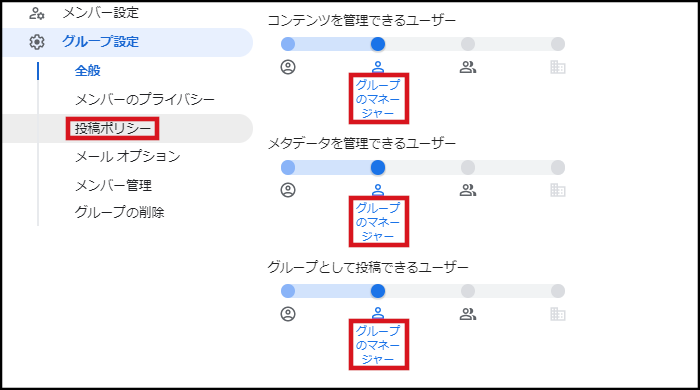Select all-members icon under コンテンツを管理できるユーザー

coord(468,67)
